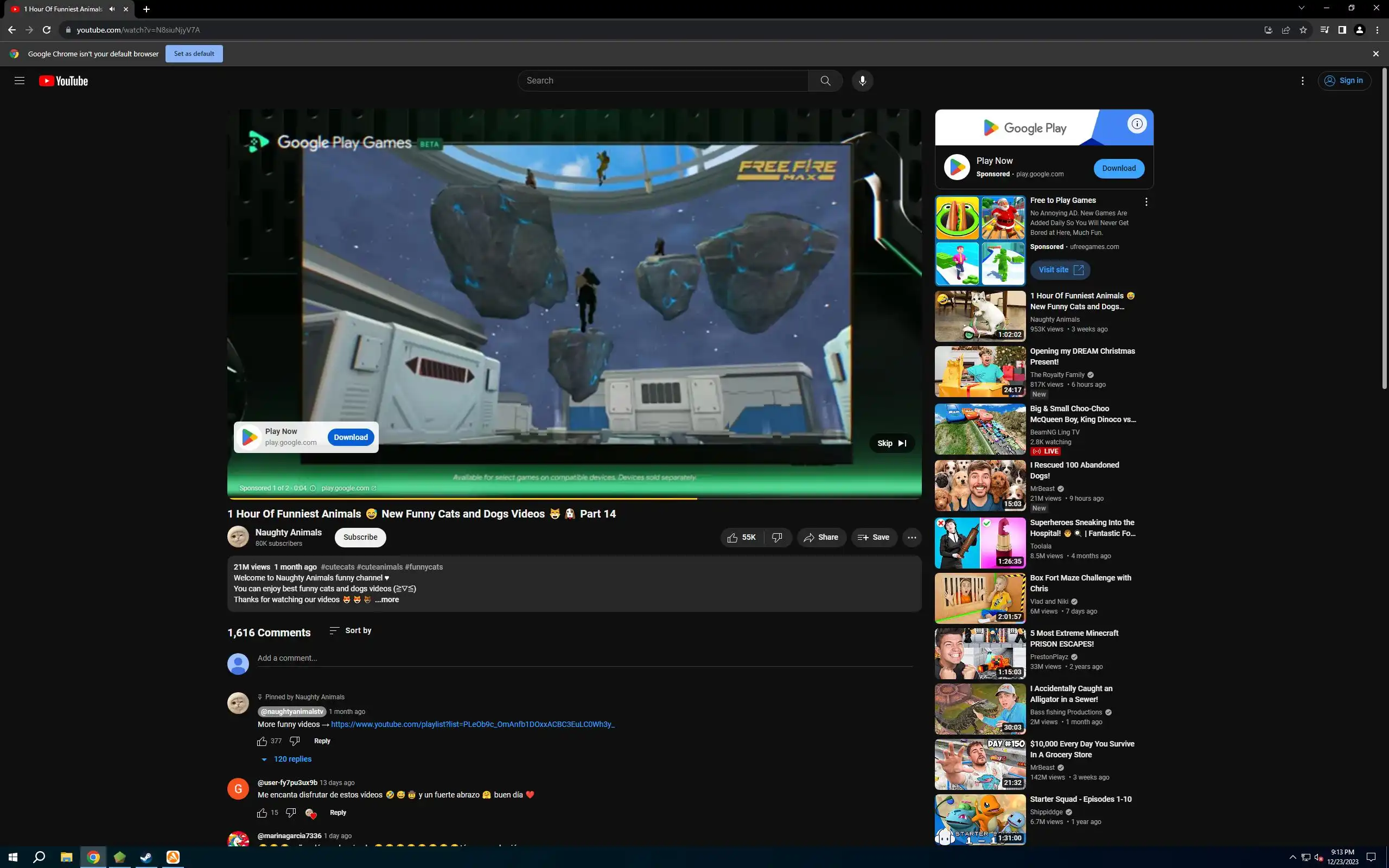This screenshot has height=868, width=1389.
Task: Open the YouTube hamburger guide menu
Action: [20, 81]
